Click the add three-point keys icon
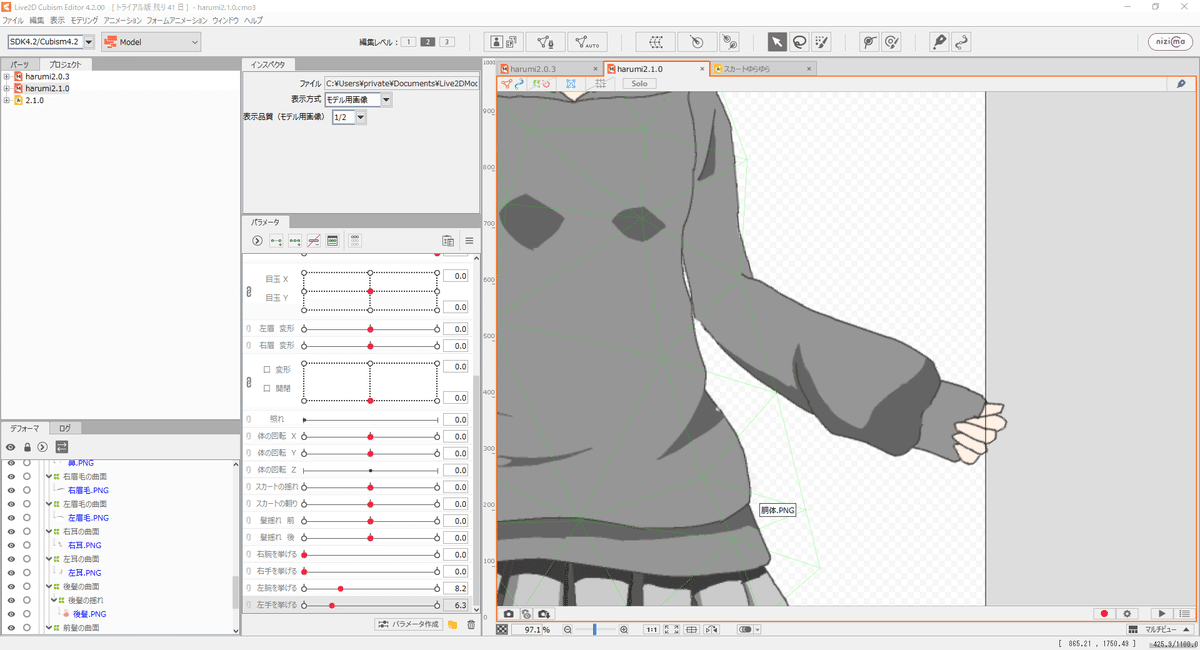Image resolution: width=1200 pixels, height=650 pixels. (x=295, y=241)
